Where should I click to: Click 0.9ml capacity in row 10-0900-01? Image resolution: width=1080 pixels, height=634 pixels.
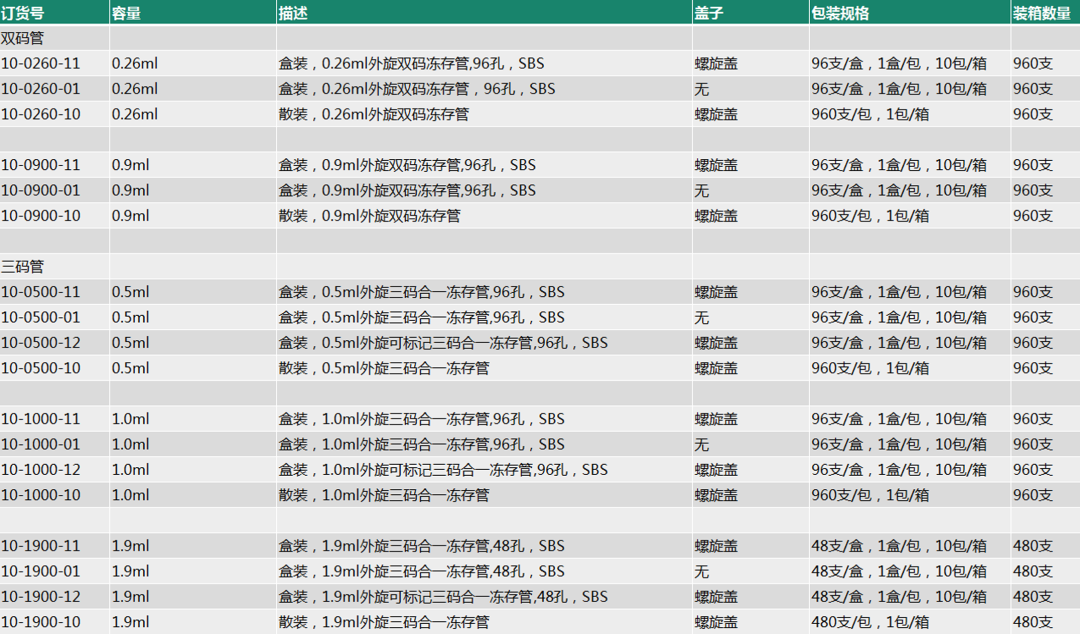pos(130,190)
